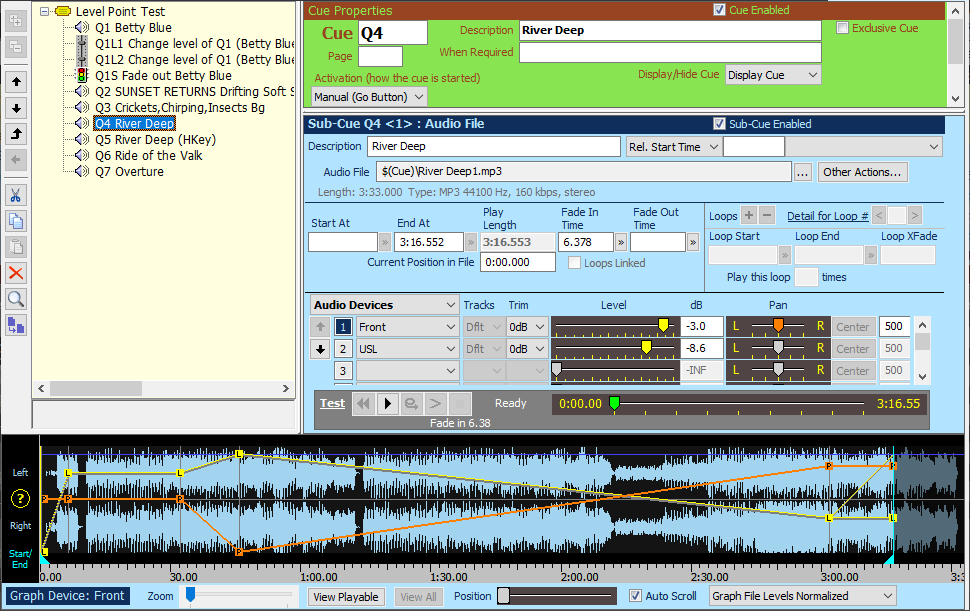
Task: Click the rewind button in the Test transport
Action: (x=364, y=404)
